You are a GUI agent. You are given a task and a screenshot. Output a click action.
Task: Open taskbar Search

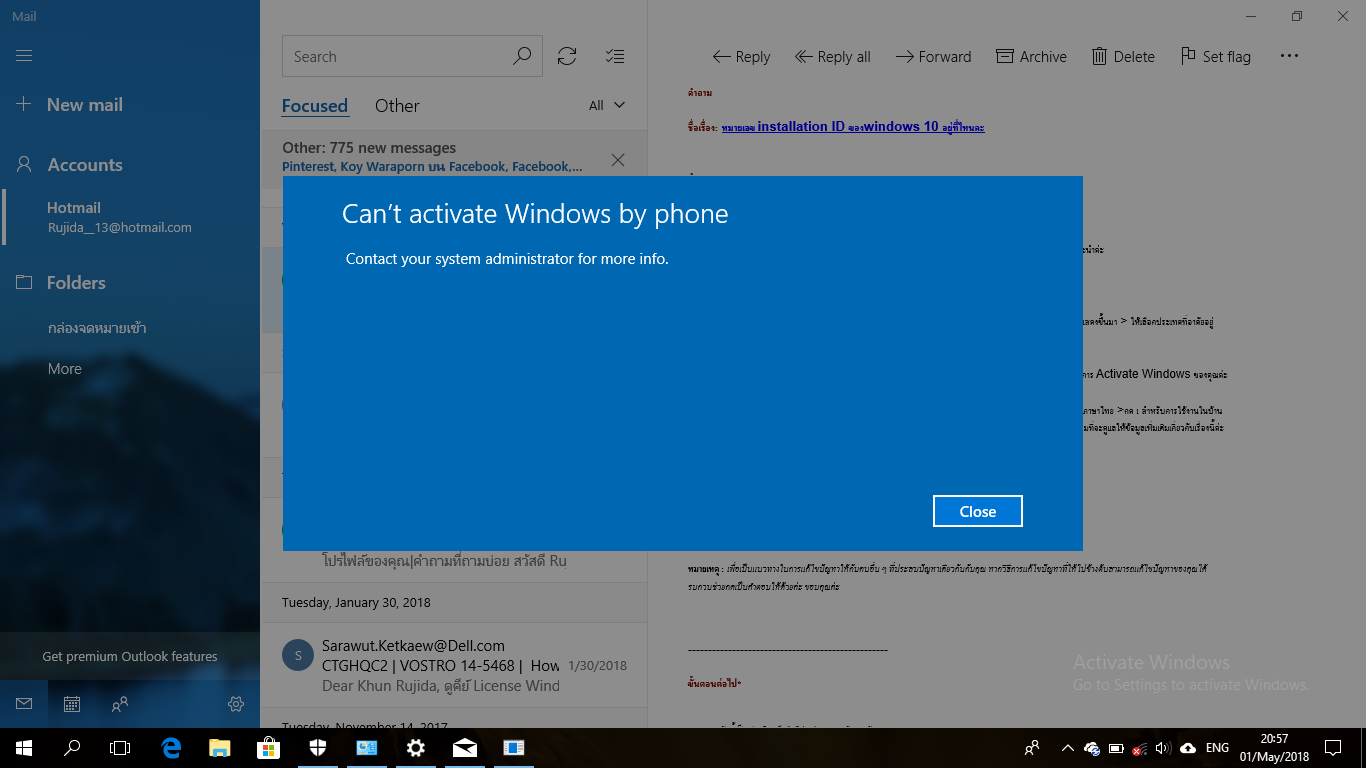click(x=72, y=748)
